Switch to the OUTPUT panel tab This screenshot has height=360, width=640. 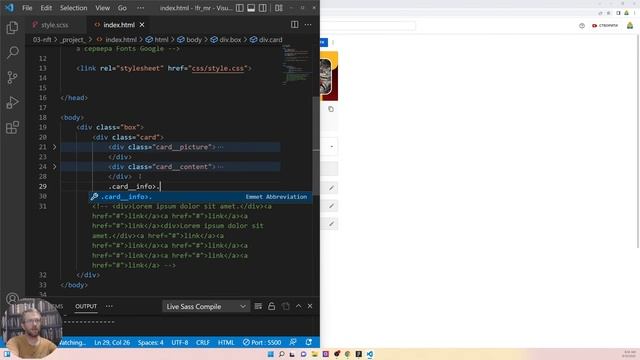[86, 306]
